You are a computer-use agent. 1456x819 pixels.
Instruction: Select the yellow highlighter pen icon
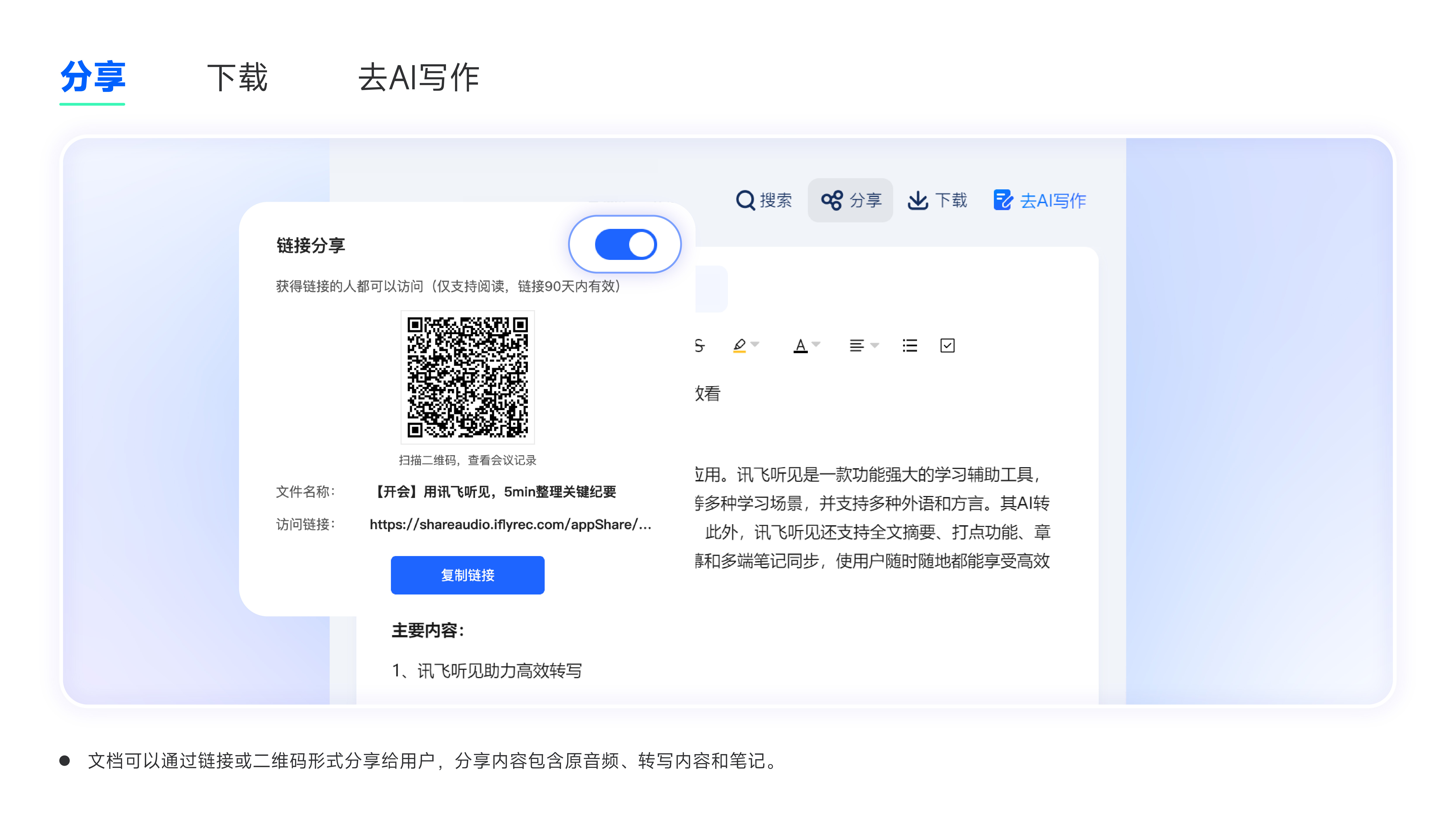click(740, 345)
